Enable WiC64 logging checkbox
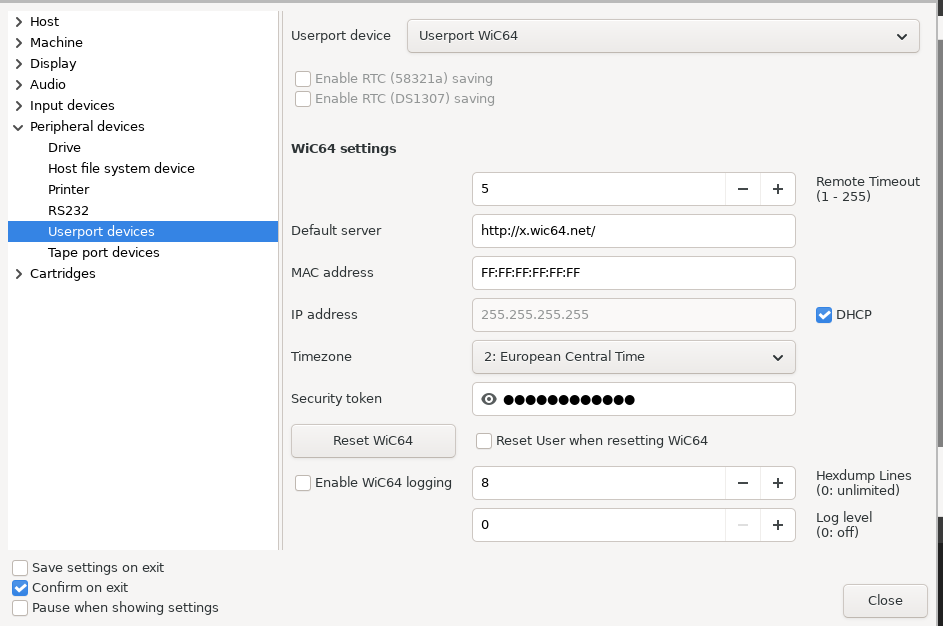The image size is (943, 626). pyautogui.click(x=303, y=483)
